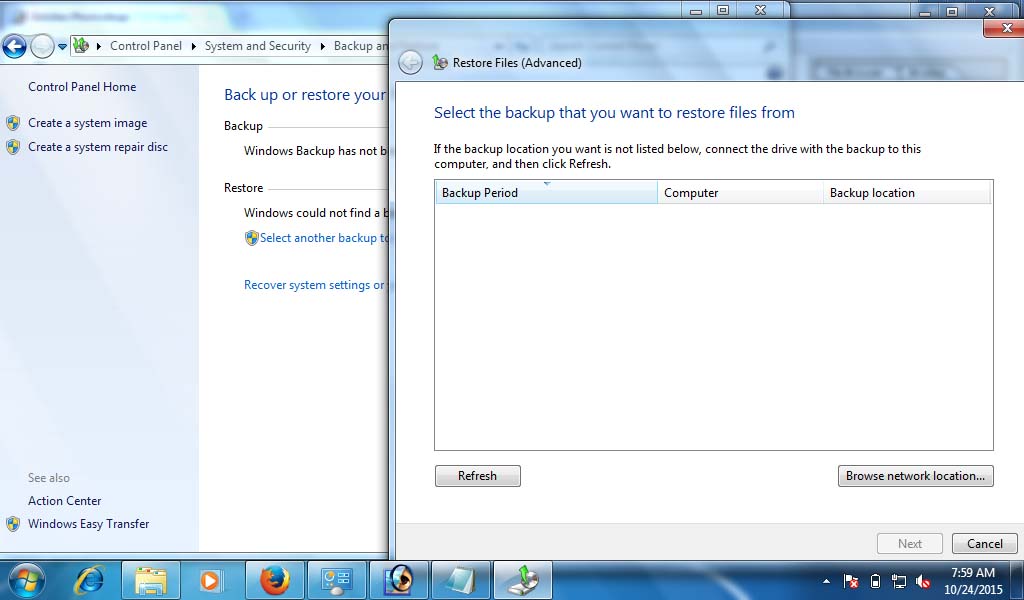Open recent pages dropdown in Control Panel

click(x=62, y=46)
